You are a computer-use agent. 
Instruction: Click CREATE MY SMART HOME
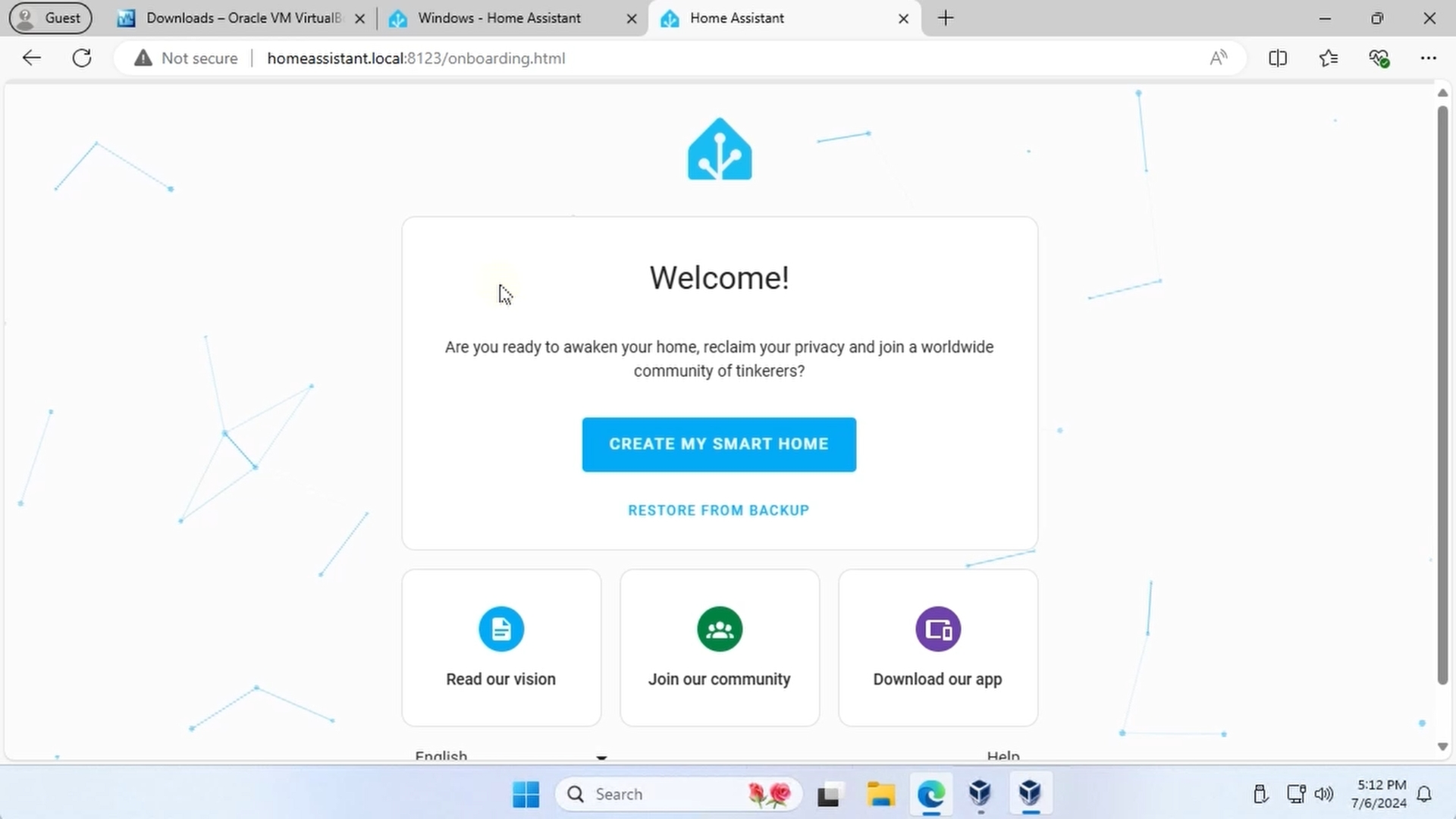(x=719, y=444)
